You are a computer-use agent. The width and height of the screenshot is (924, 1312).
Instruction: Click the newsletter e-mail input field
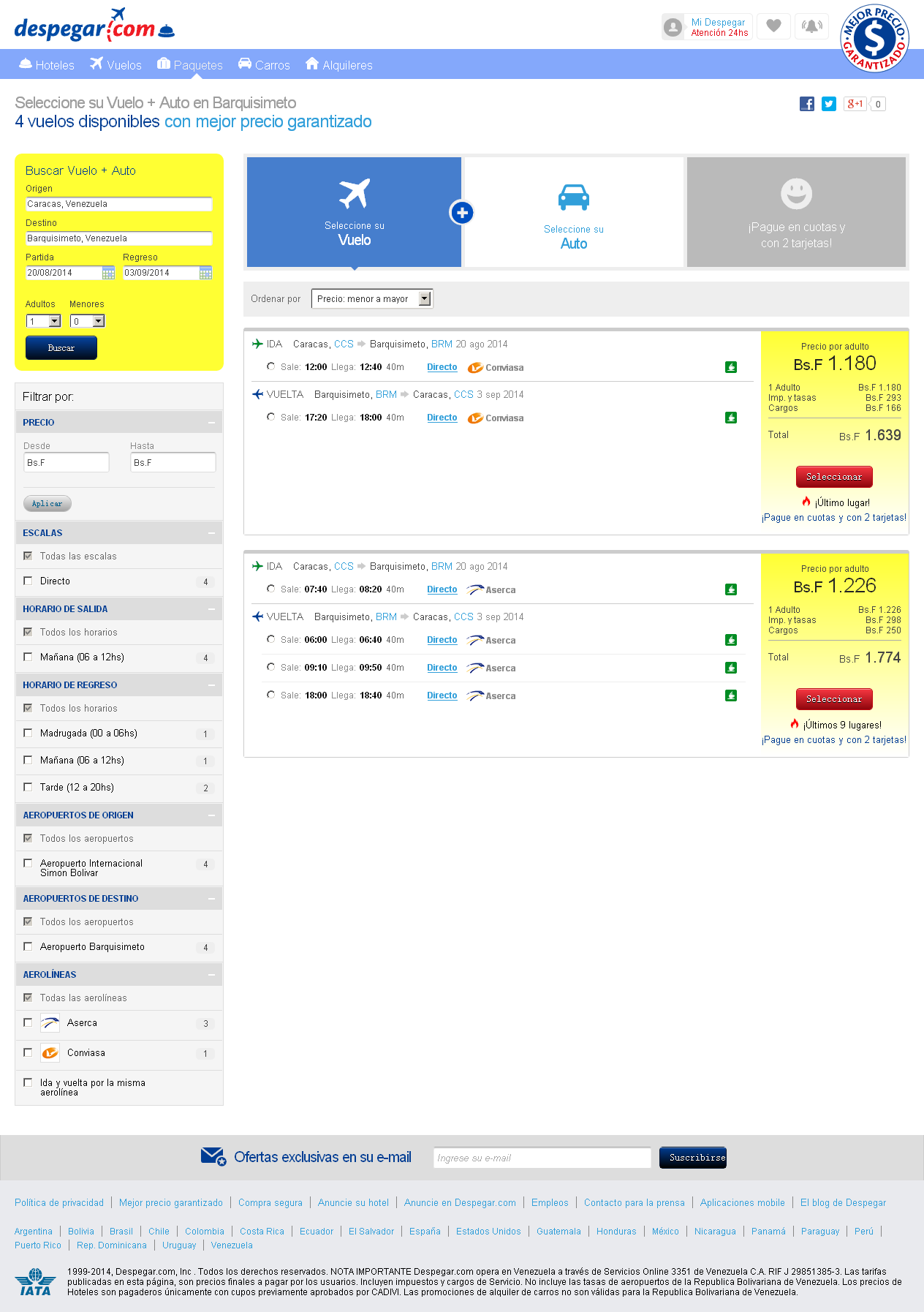click(x=542, y=1158)
